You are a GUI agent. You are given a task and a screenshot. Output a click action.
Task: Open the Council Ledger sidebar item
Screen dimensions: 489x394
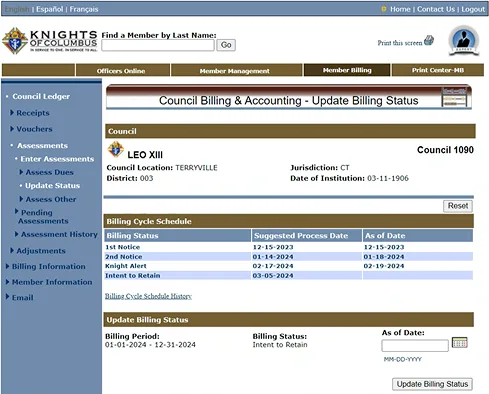[41, 96]
